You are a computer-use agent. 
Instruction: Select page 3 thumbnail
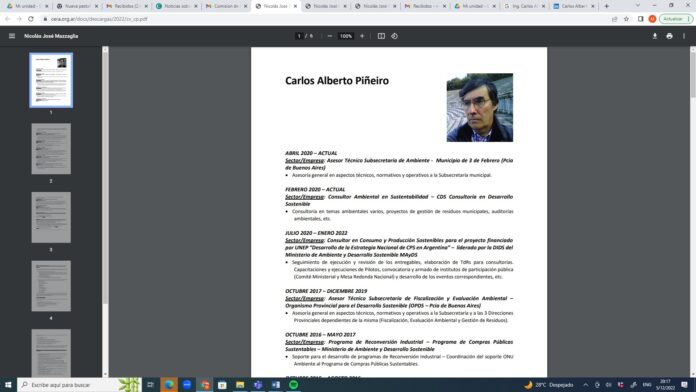click(51, 218)
